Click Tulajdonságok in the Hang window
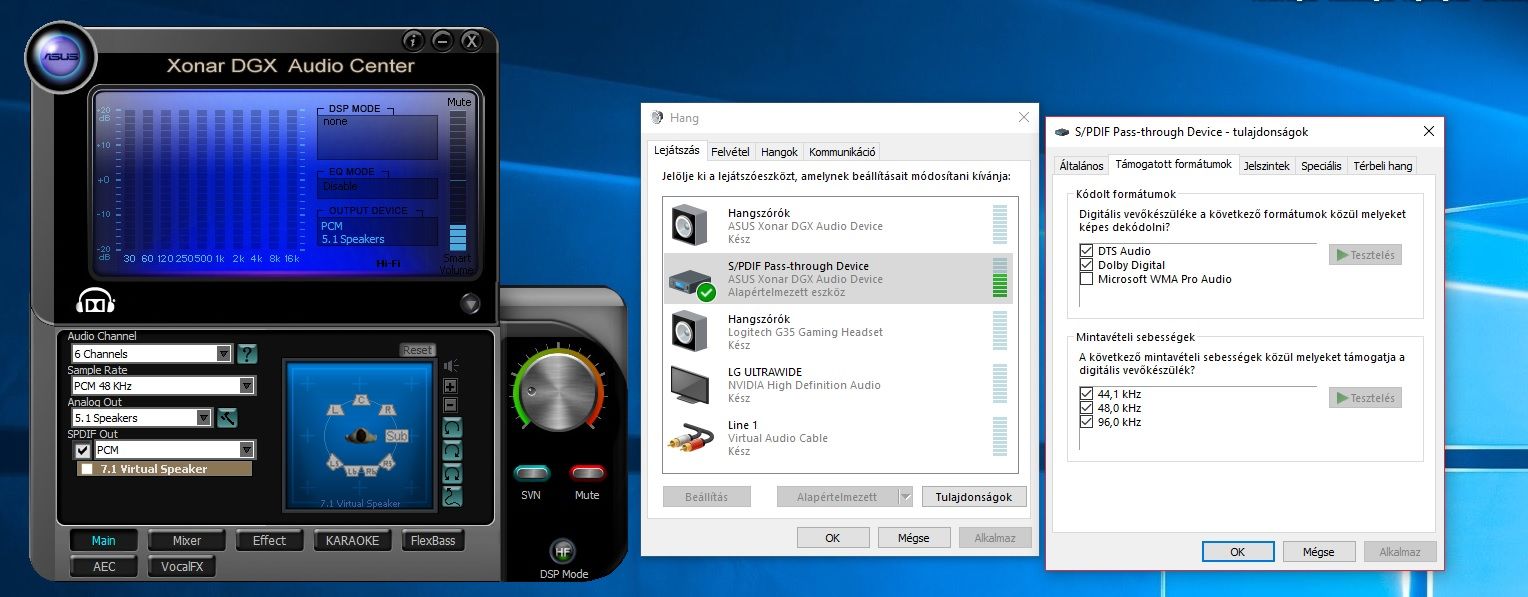Screen dimensions: 1528x597 [x=974, y=496]
